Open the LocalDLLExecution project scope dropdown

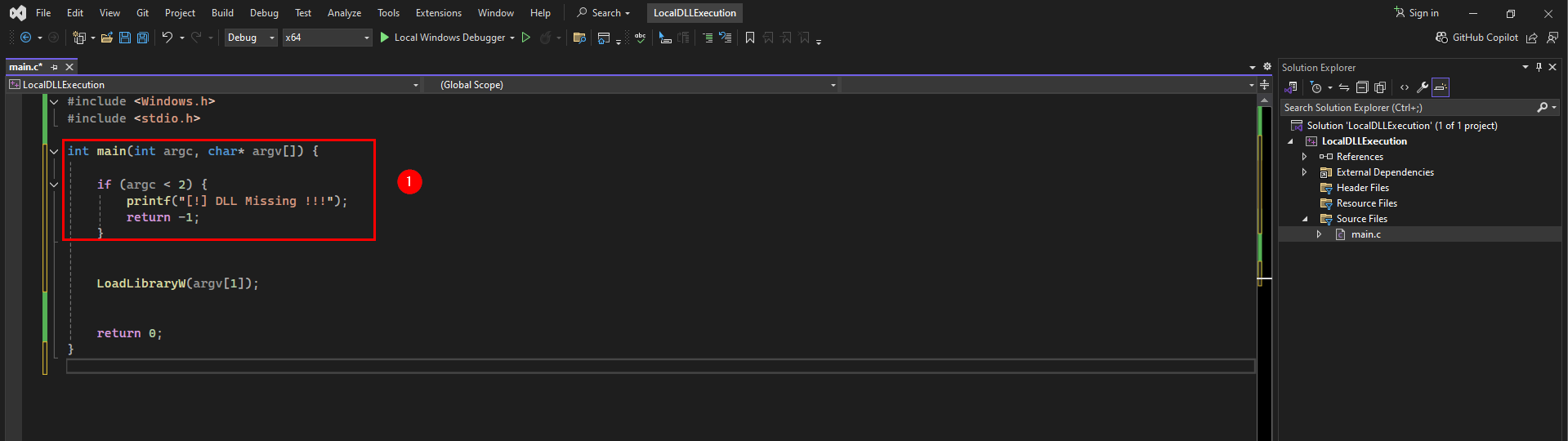click(x=214, y=85)
